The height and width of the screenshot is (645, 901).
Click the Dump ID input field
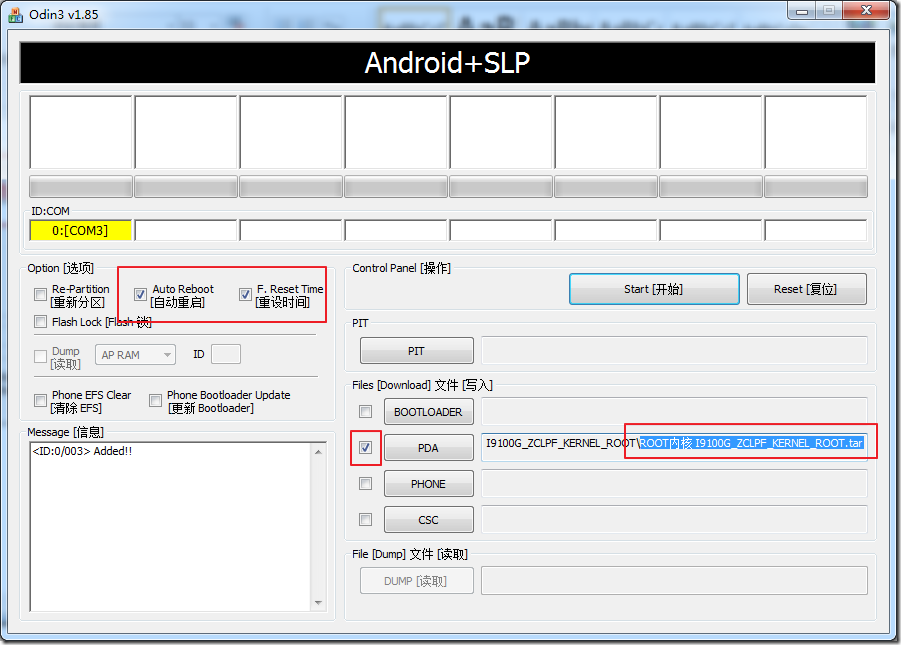(x=226, y=355)
